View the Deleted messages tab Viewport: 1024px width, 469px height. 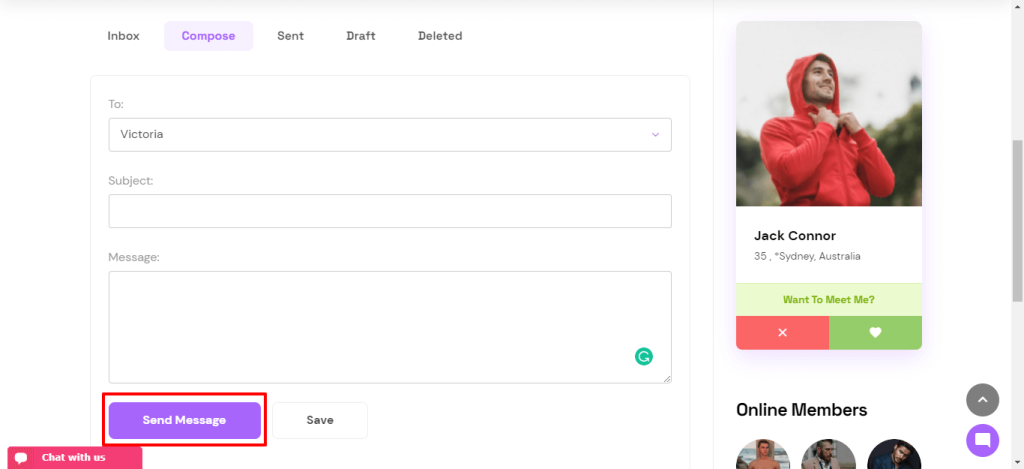[440, 36]
